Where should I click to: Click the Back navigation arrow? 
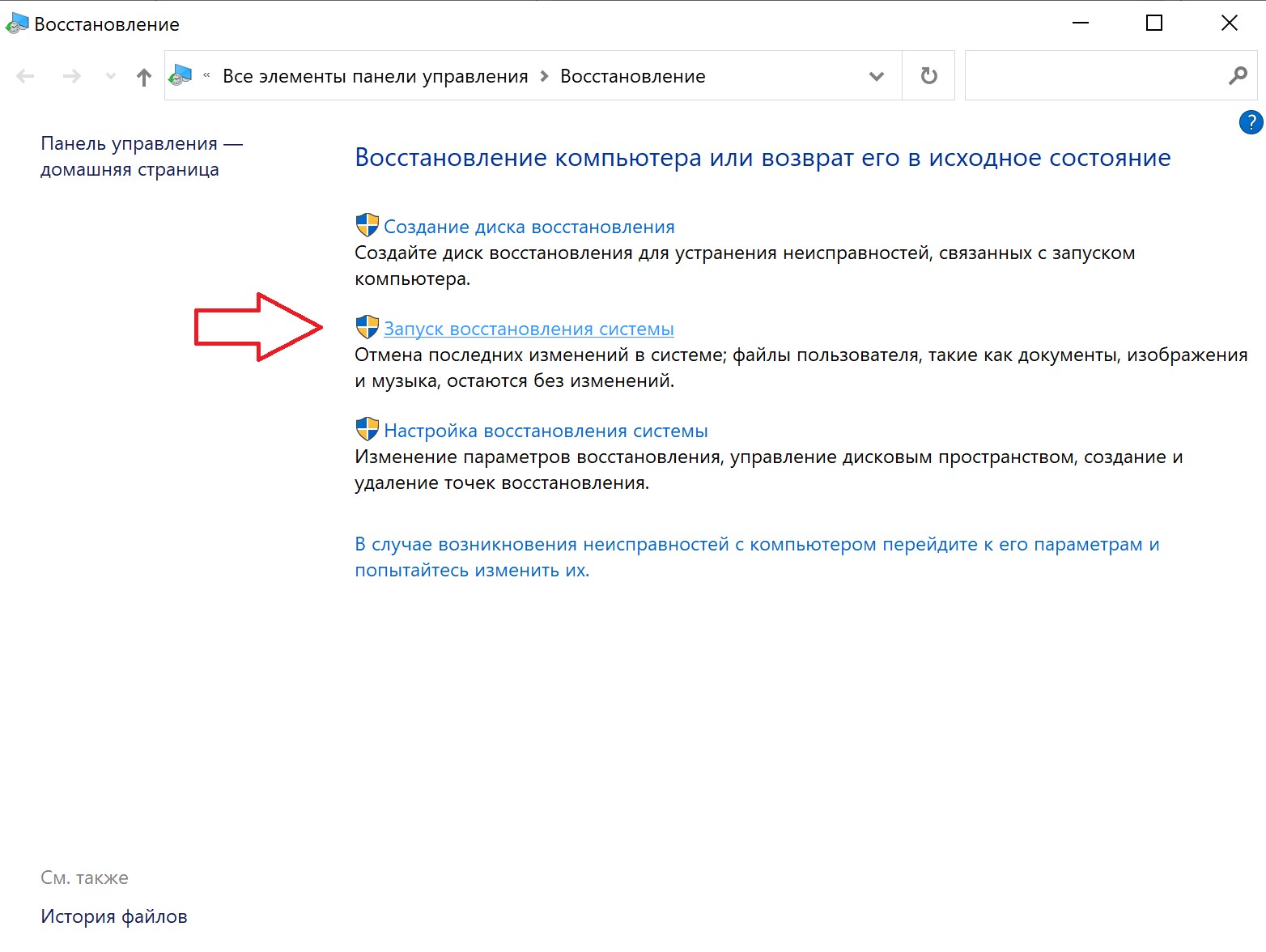pos(25,76)
